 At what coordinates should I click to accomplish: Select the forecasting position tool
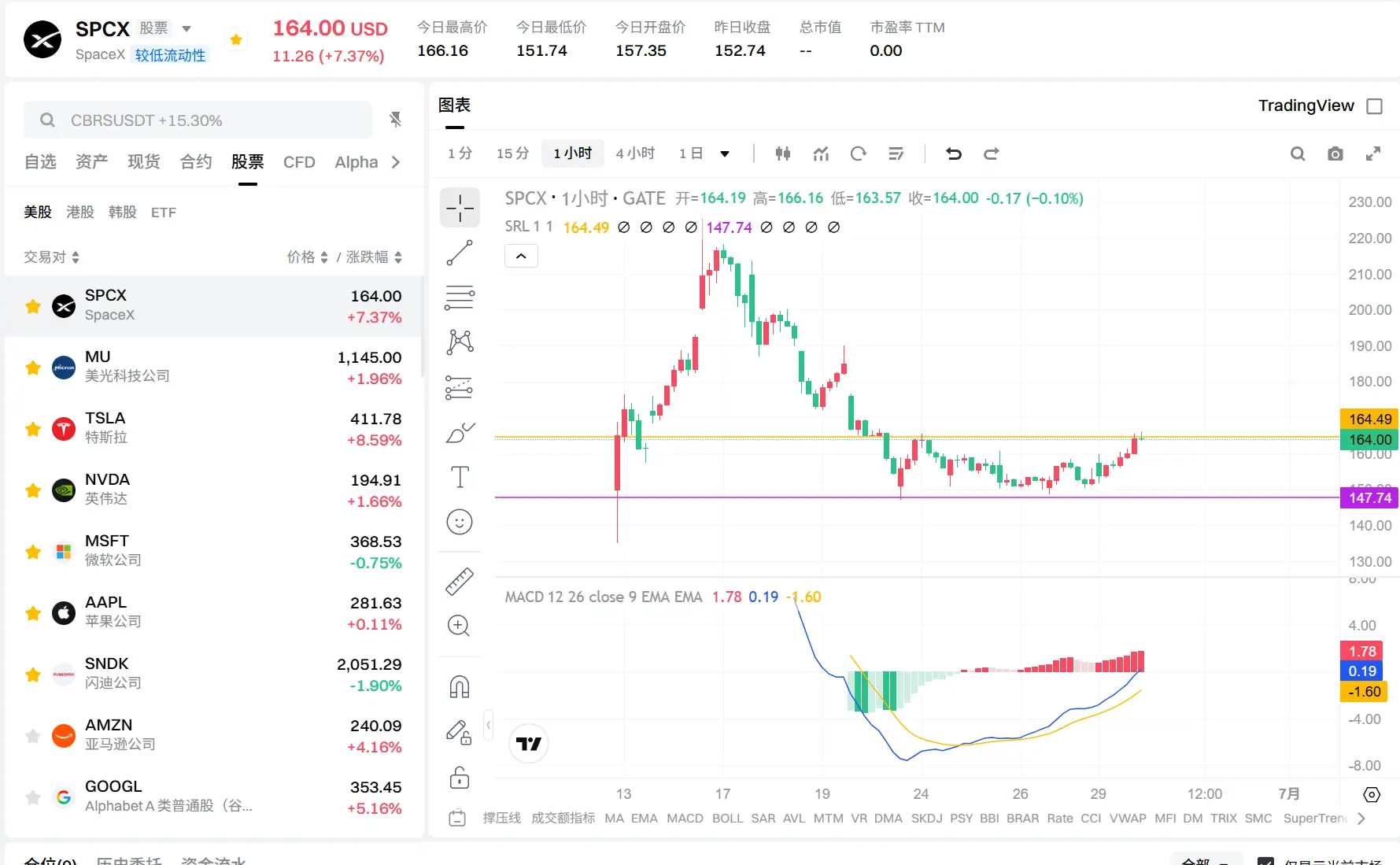460,387
